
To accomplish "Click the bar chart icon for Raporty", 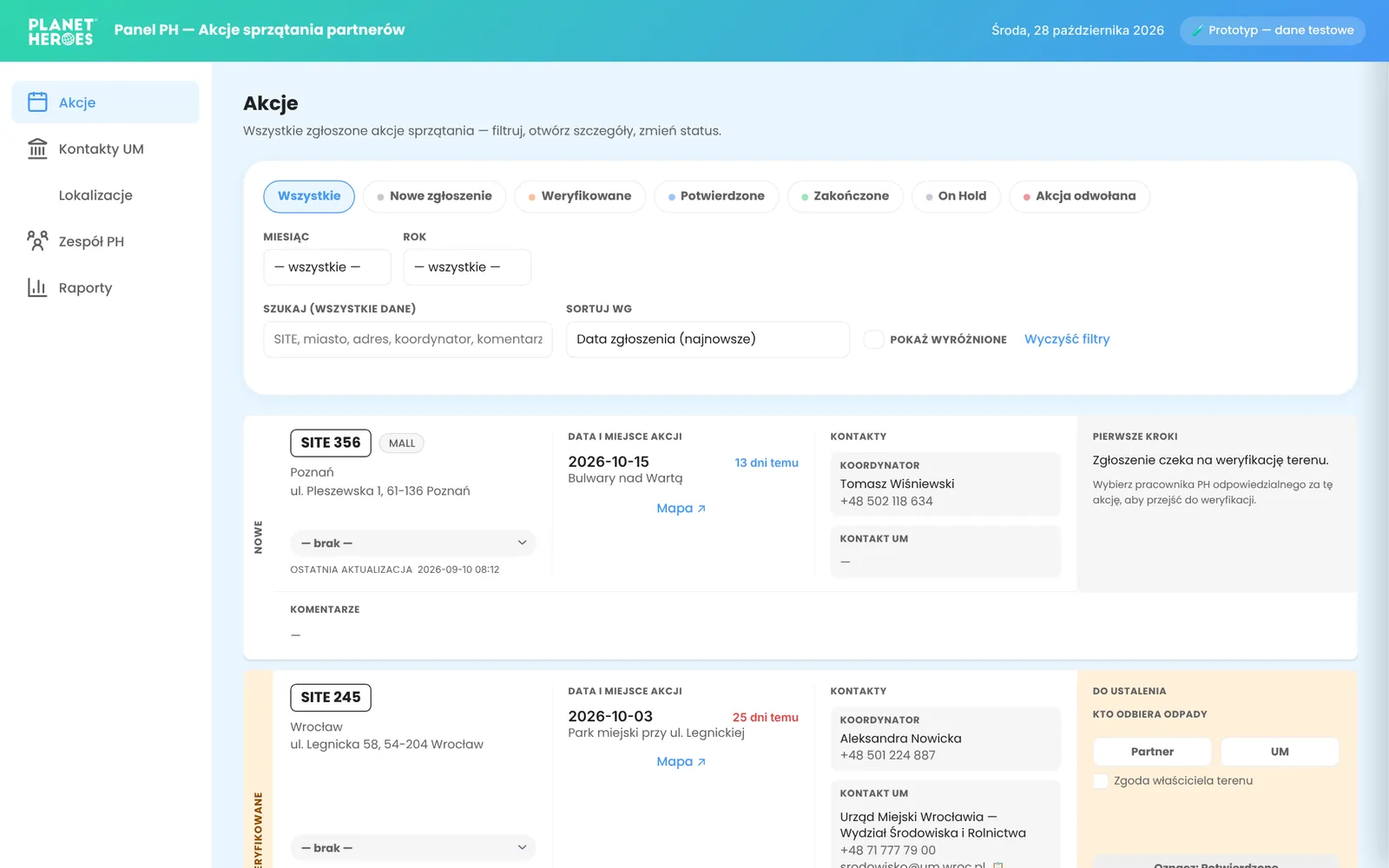I will pos(37,287).
